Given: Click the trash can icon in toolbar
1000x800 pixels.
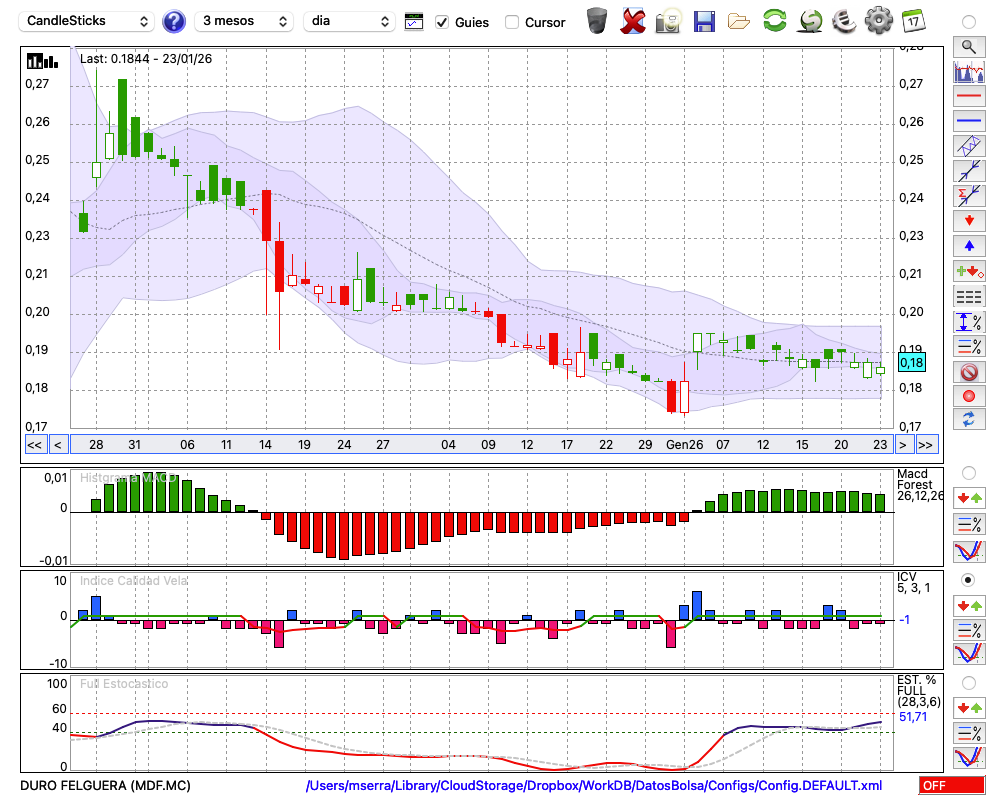Looking at the screenshot, I should [x=597, y=21].
